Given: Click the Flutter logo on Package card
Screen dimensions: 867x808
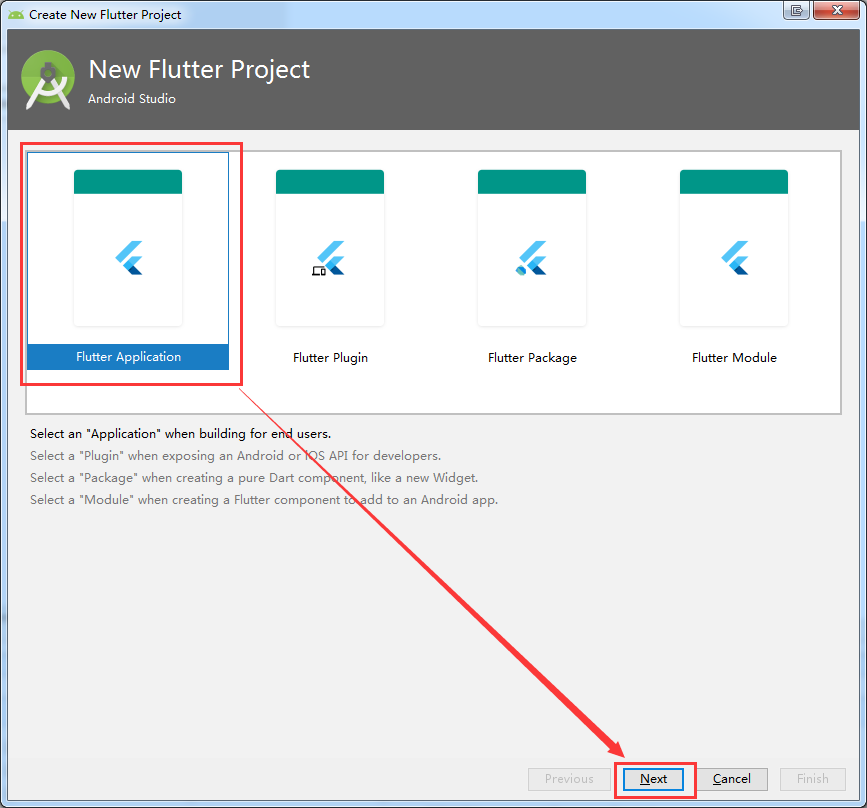Looking at the screenshot, I should (531, 258).
